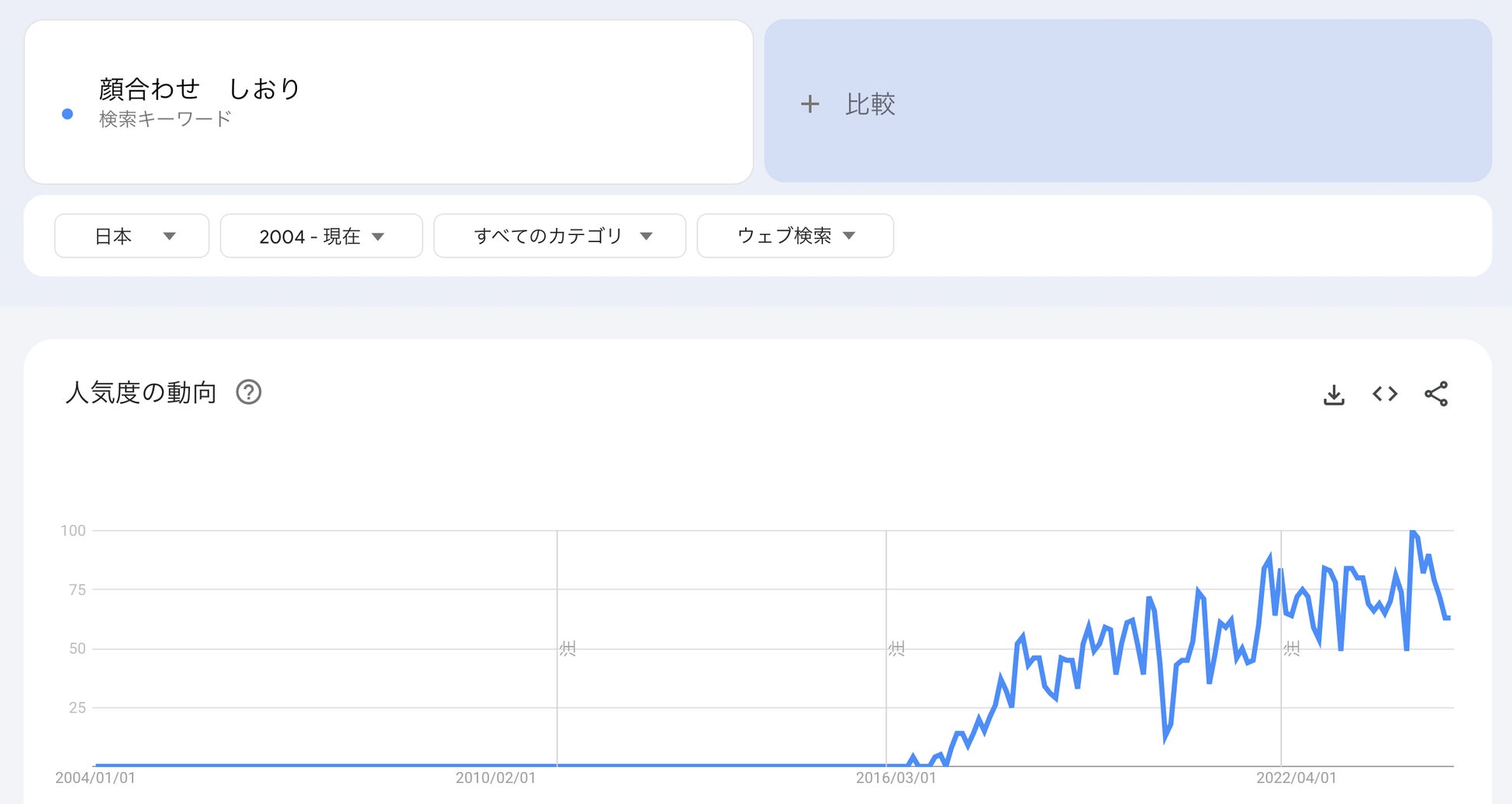Click the 検索キーワード label
The height and width of the screenshot is (804, 1512).
coord(165,119)
